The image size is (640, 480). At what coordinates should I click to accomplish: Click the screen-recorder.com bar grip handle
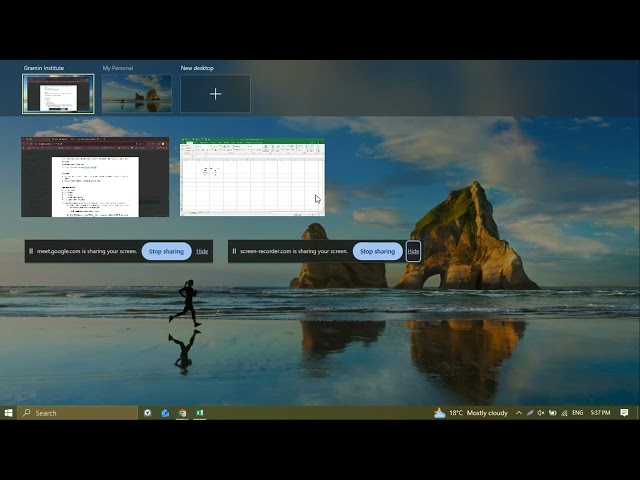tap(234, 251)
